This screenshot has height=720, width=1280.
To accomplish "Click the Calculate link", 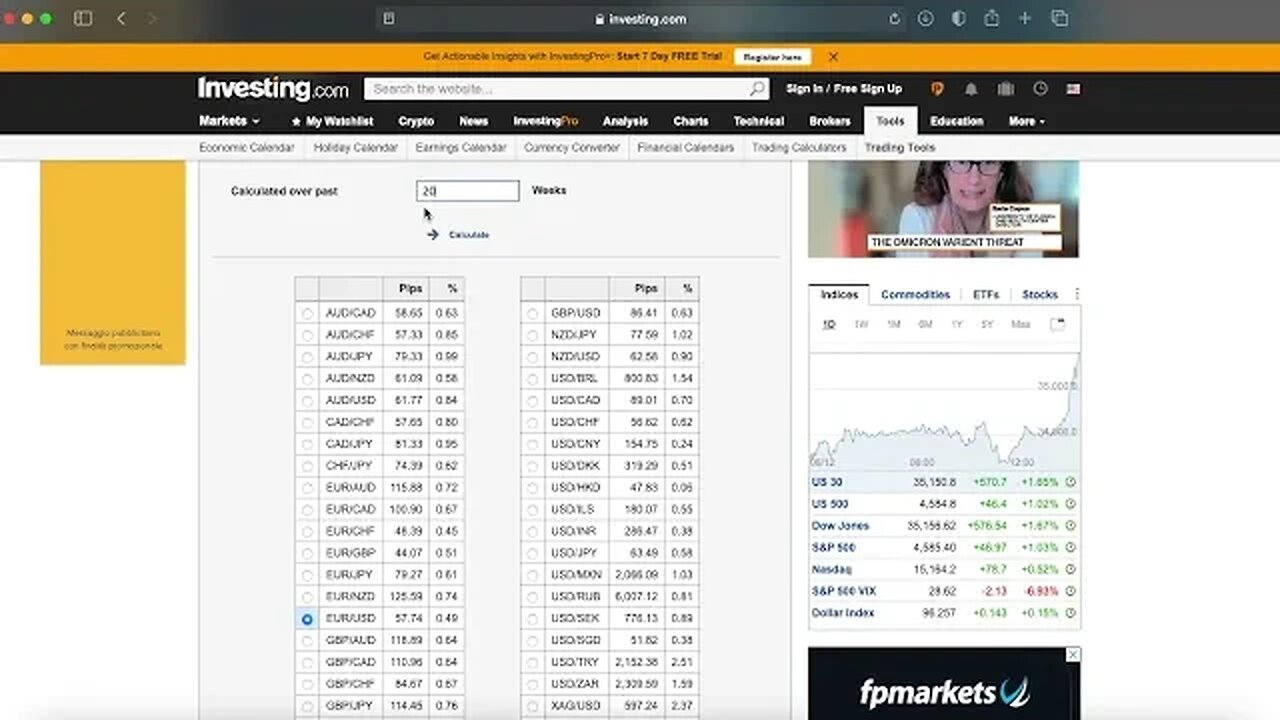I will (469, 234).
